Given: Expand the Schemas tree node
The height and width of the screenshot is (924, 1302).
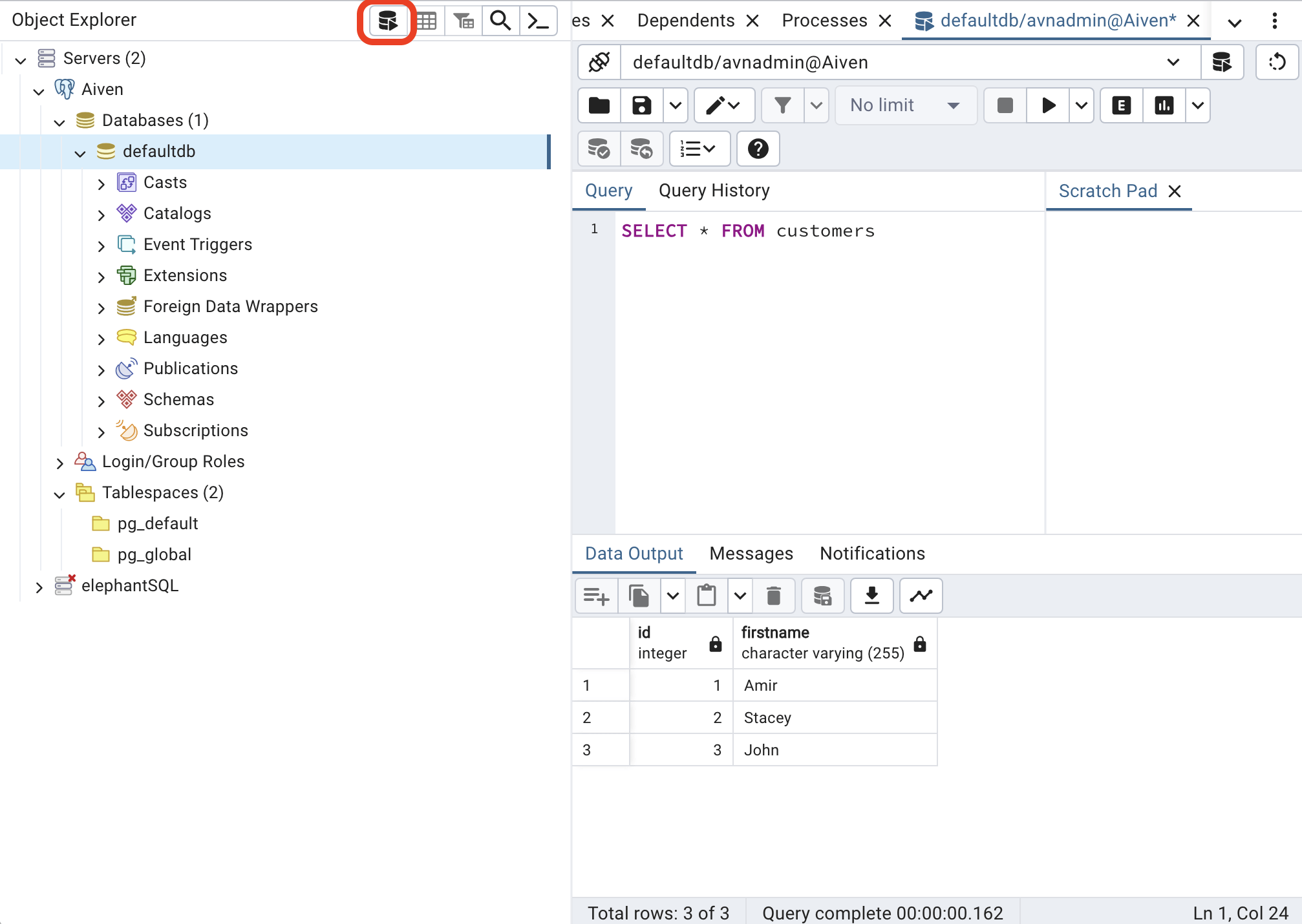Looking at the screenshot, I should point(101,401).
